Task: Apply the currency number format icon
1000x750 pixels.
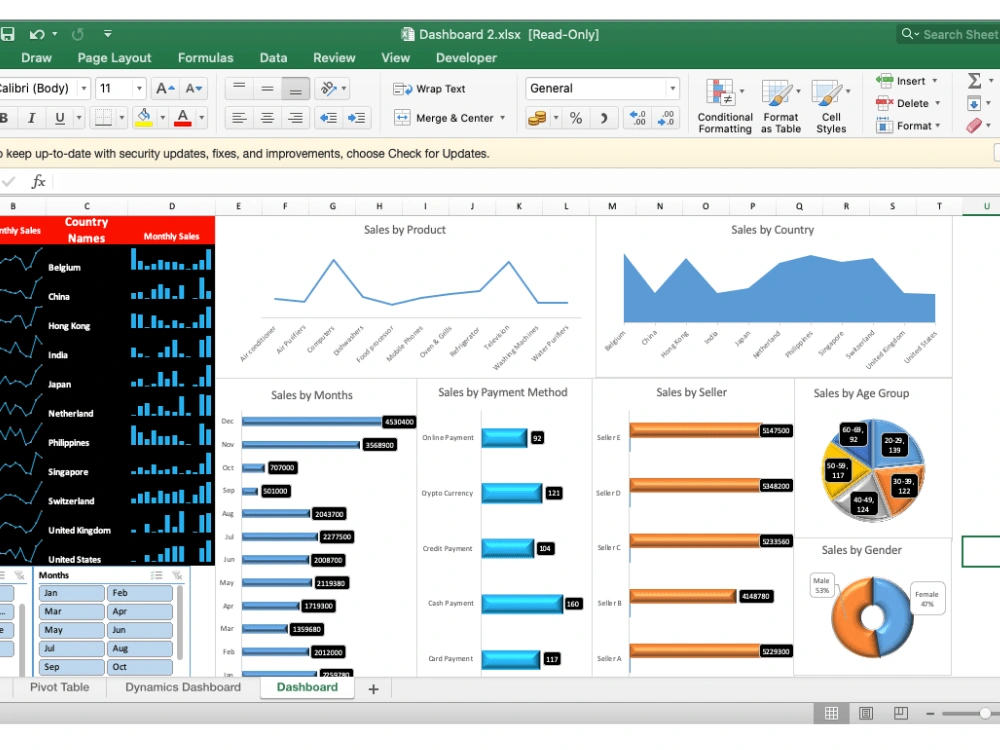Action: (x=539, y=117)
